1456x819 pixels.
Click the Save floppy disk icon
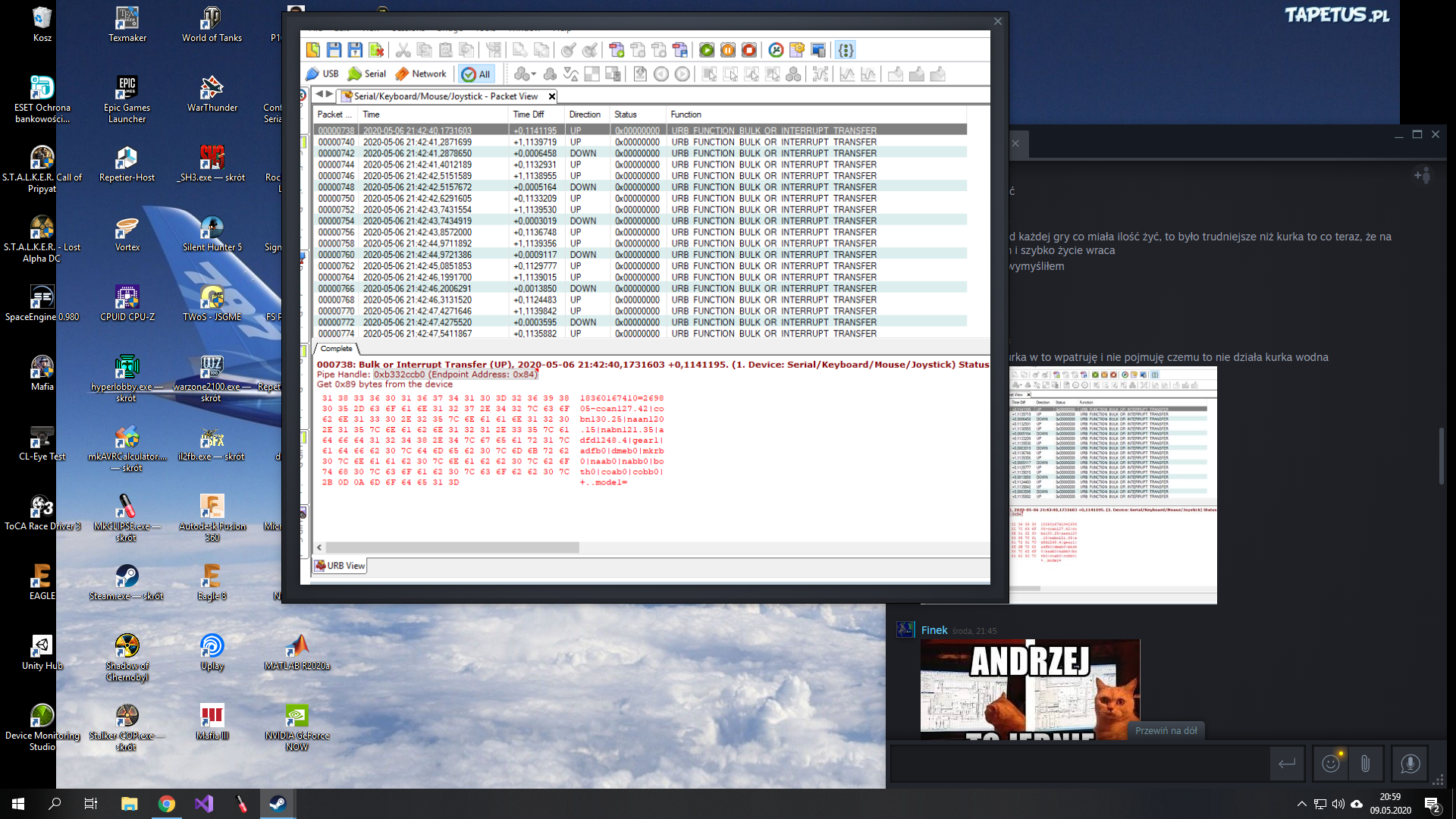tap(334, 50)
